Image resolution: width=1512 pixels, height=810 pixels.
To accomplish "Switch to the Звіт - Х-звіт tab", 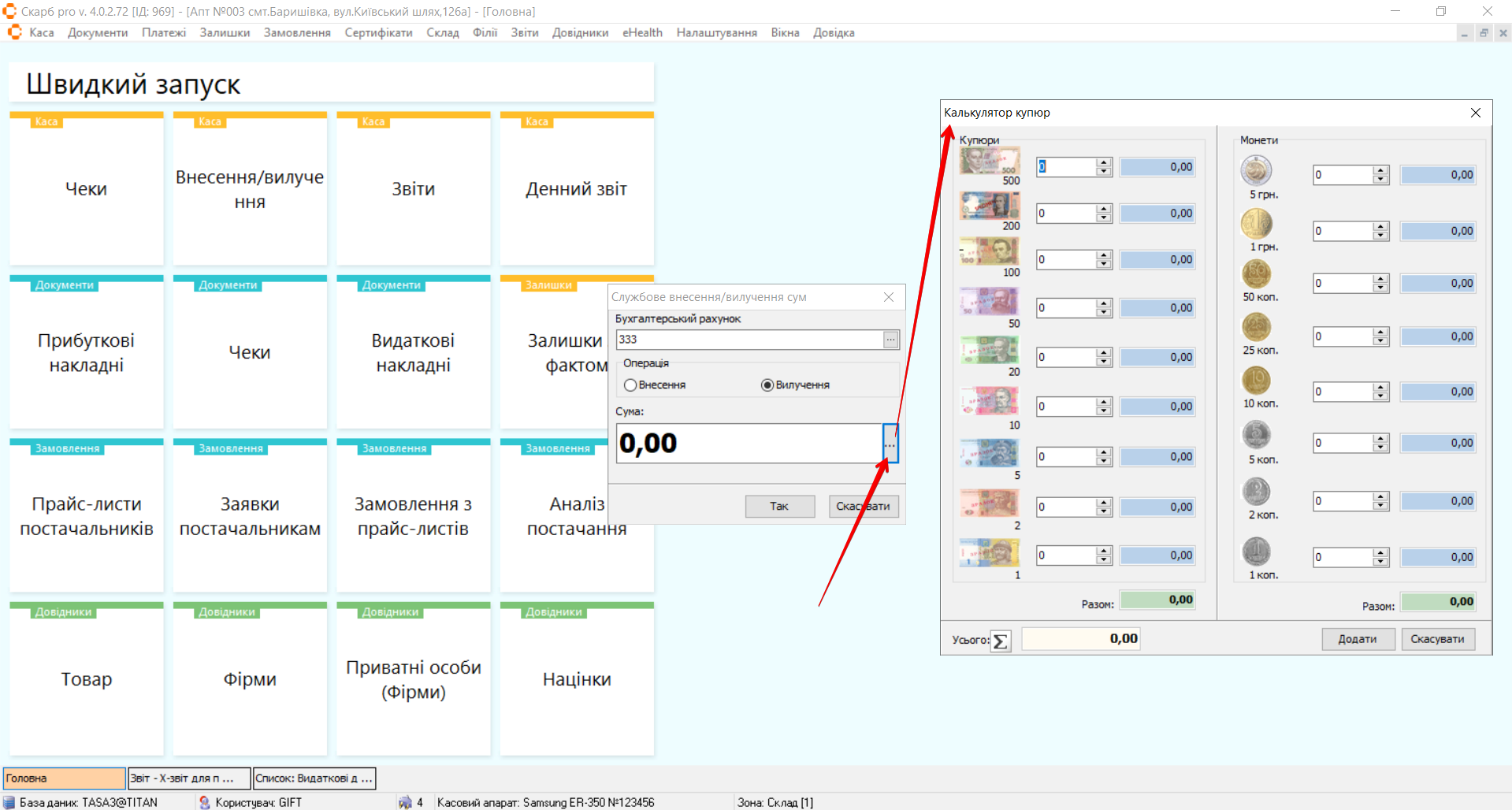I will pyautogui.click(x=189, y=778).
